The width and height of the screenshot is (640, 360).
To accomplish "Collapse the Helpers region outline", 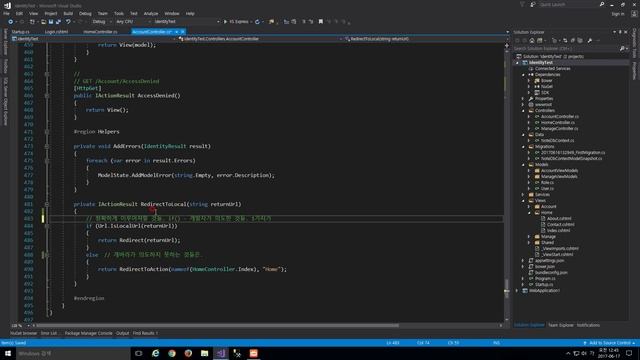I will coord(47,132).
